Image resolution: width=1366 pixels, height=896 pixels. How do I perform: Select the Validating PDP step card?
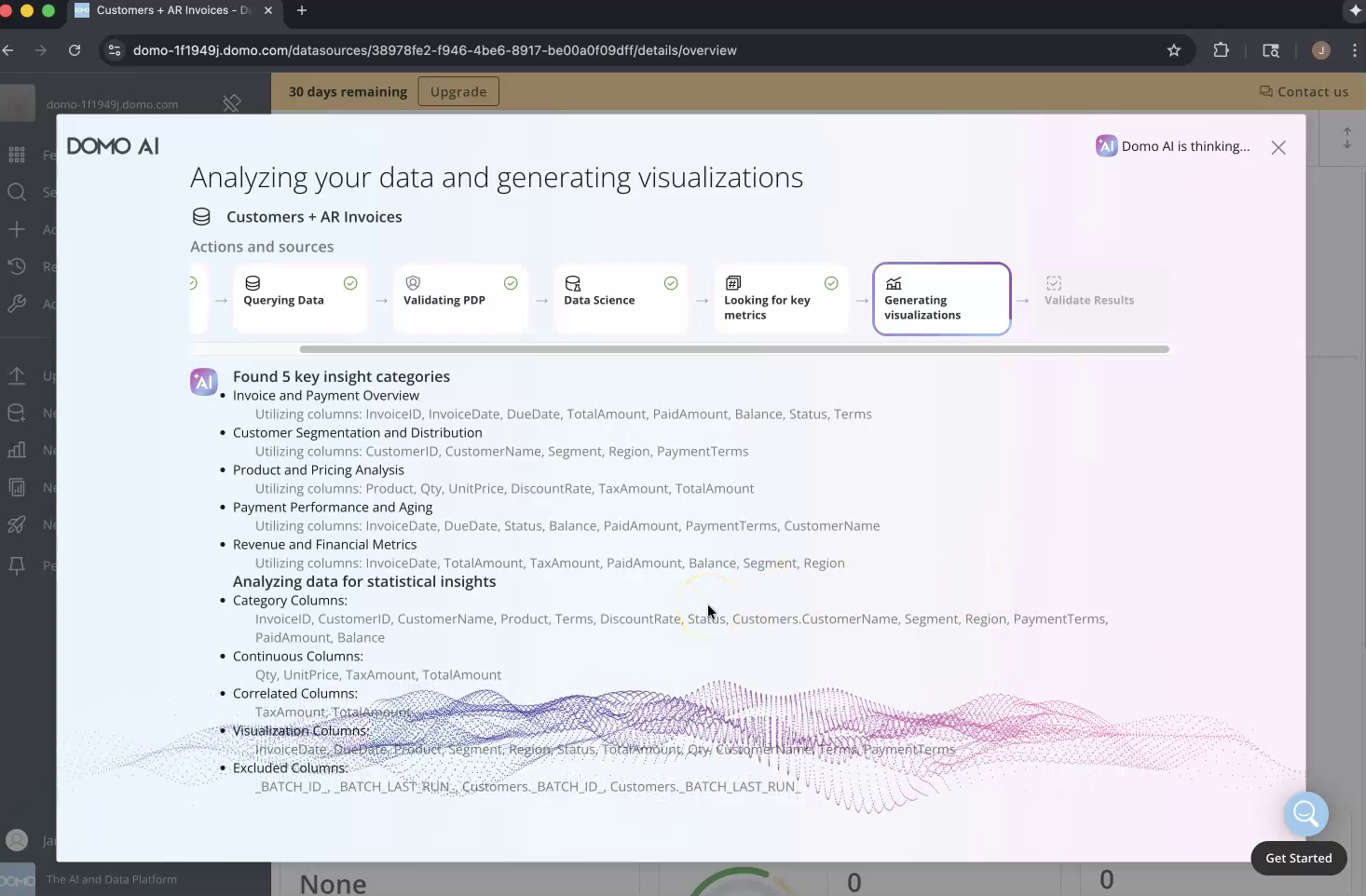(x=460, y=298)
